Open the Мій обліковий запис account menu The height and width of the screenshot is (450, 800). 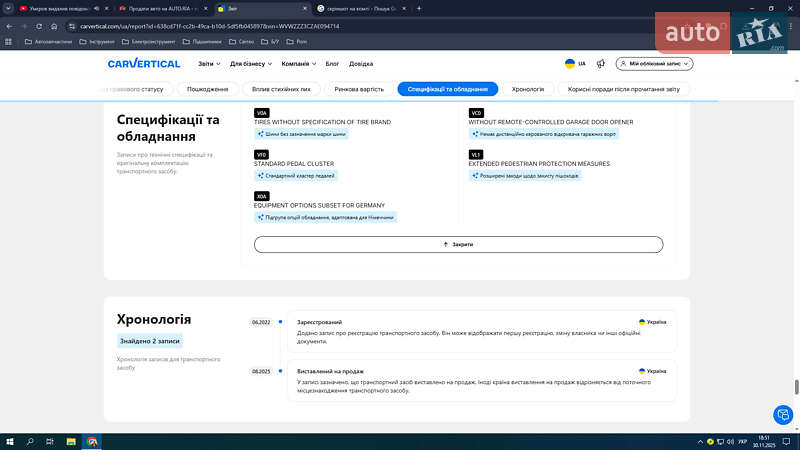(654, 63)
